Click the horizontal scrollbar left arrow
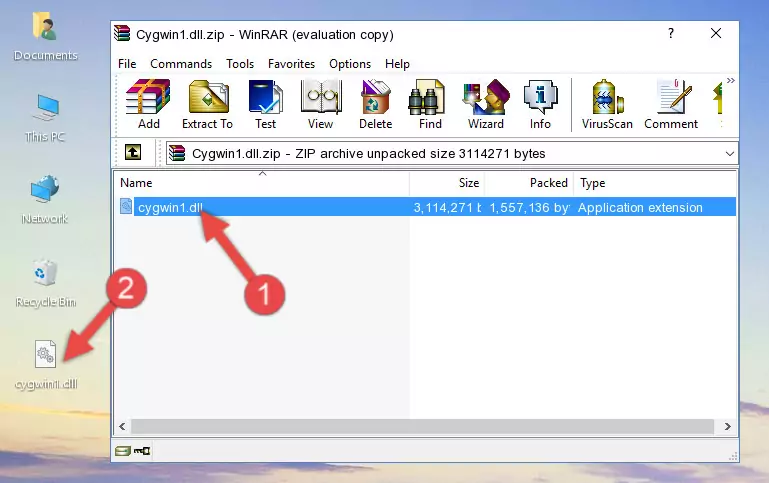The width and height of the screenshot is (769, 483). pos(123,427)
